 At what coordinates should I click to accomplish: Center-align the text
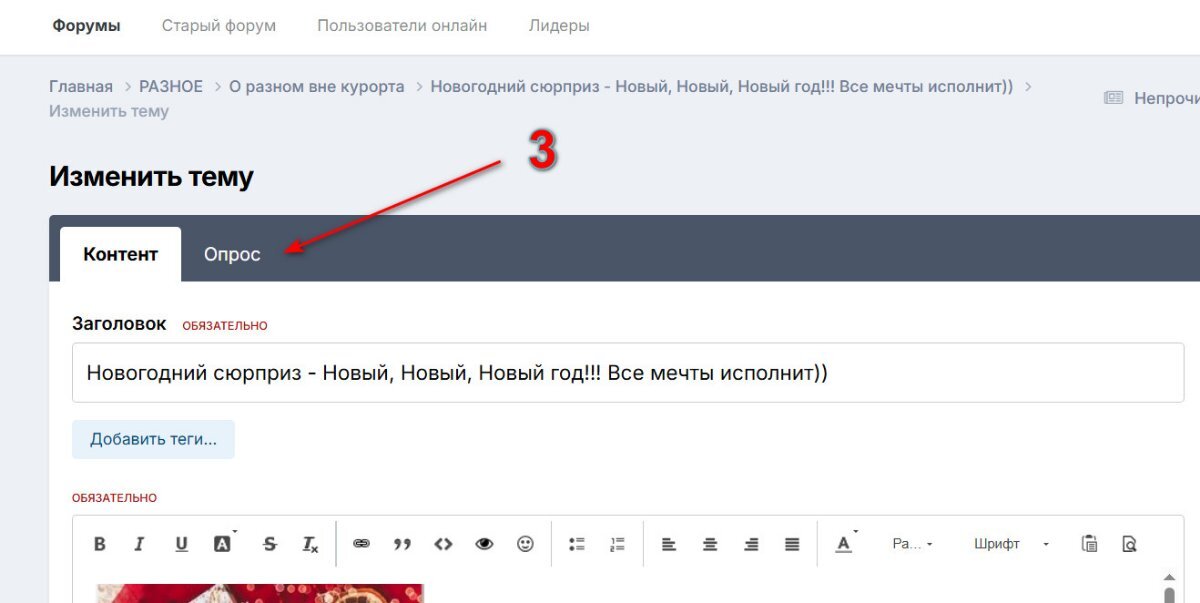point(710,544)
